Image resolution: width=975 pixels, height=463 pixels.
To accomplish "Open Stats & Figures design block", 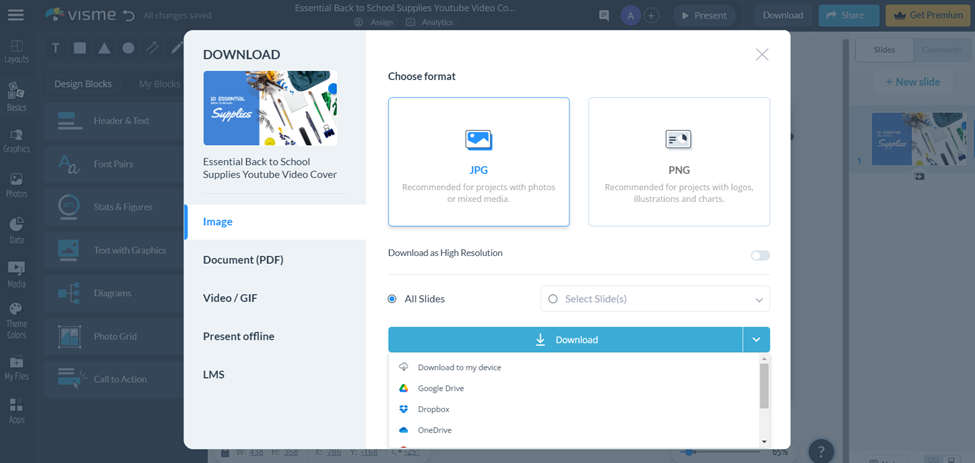I will click(114, 207).
